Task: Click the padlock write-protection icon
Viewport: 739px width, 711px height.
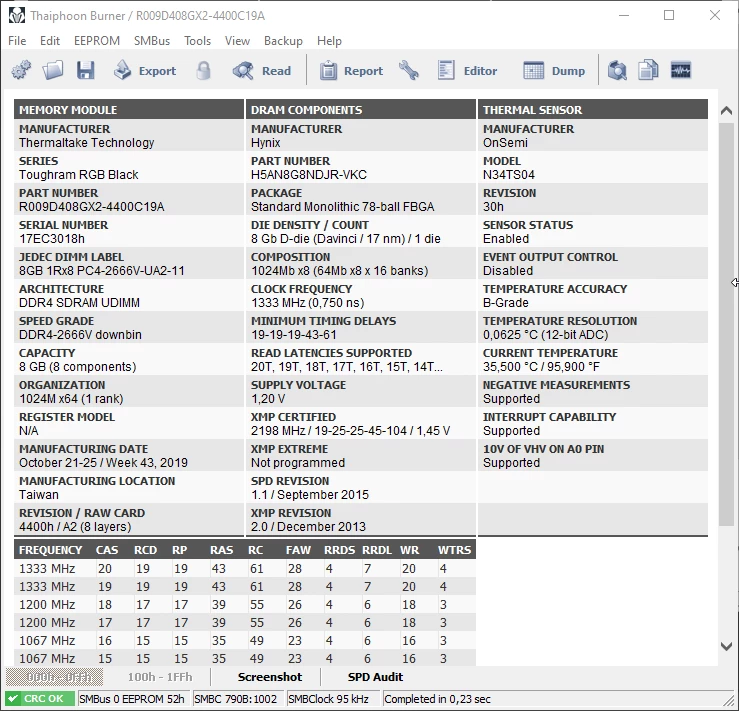Action: (x=204, y=71)
